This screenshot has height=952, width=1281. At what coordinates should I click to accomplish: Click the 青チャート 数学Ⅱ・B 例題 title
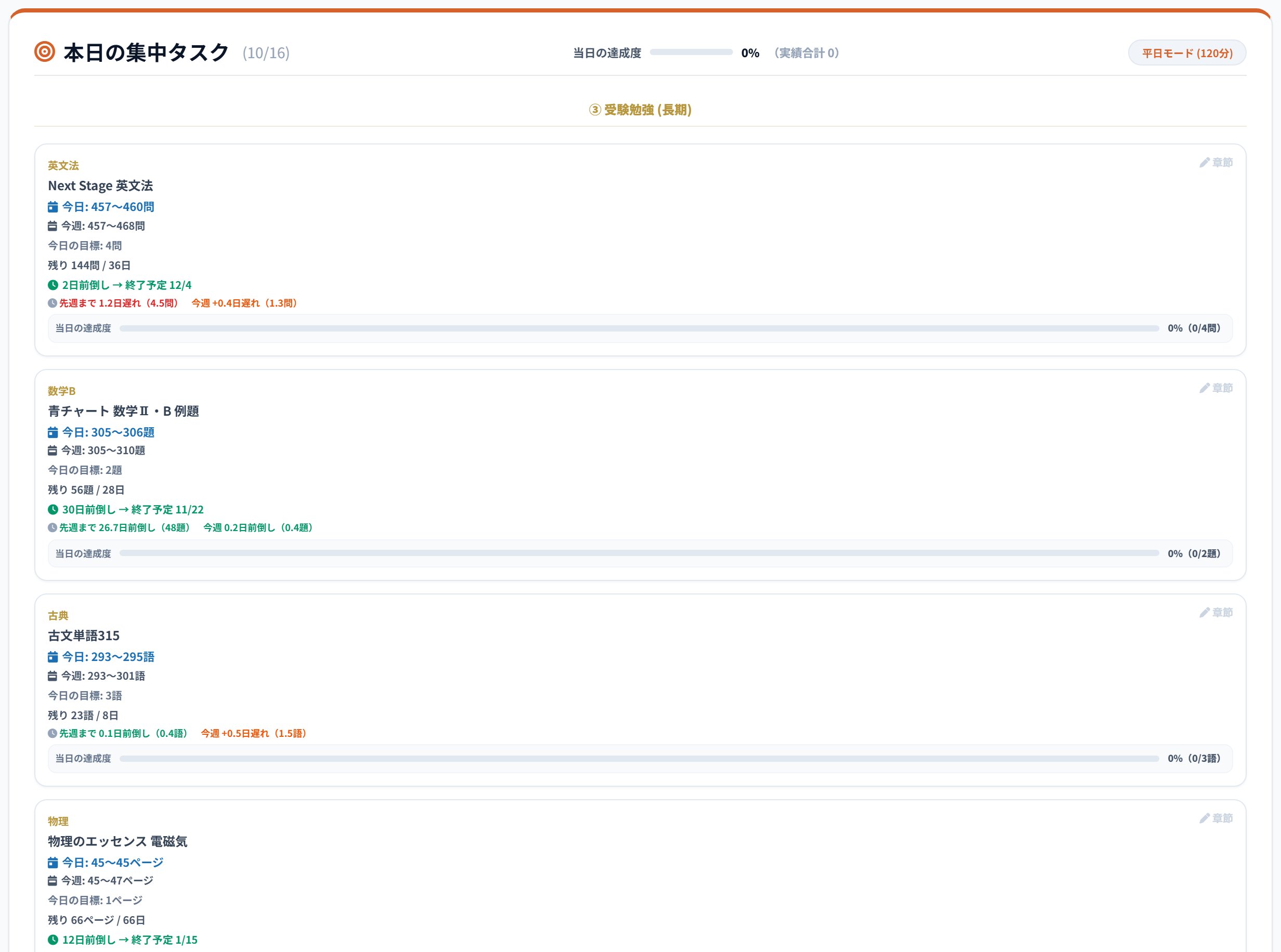123,411
